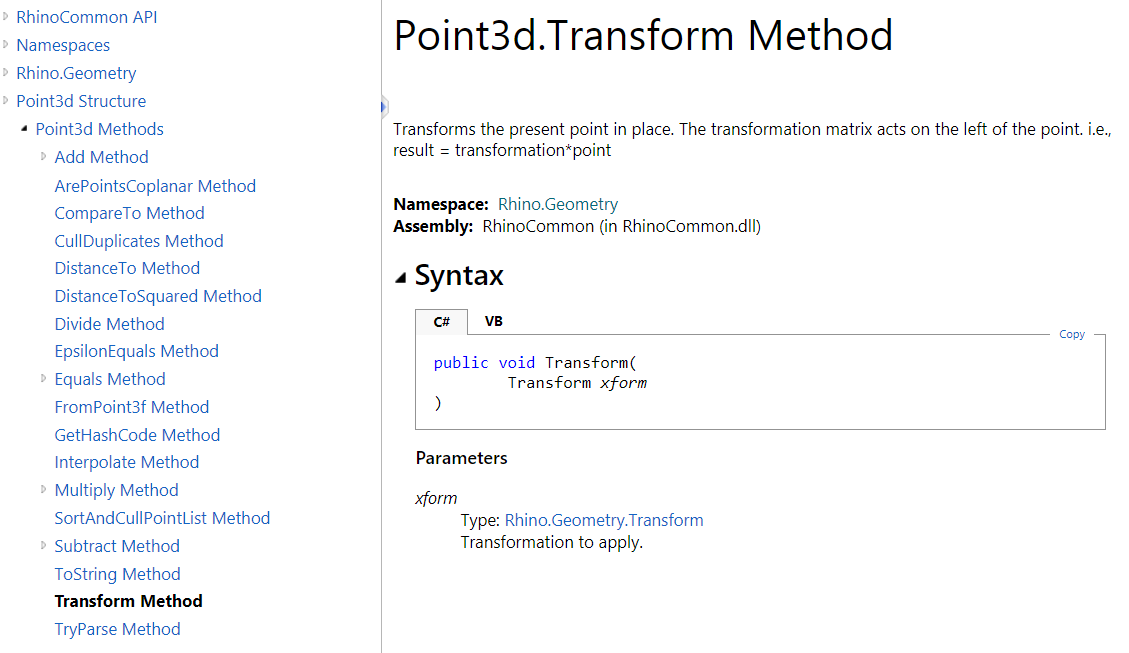Follow the Rhino.Geometry.Transform type link
The image size is (1129, 653).
(x=604, y=520)
